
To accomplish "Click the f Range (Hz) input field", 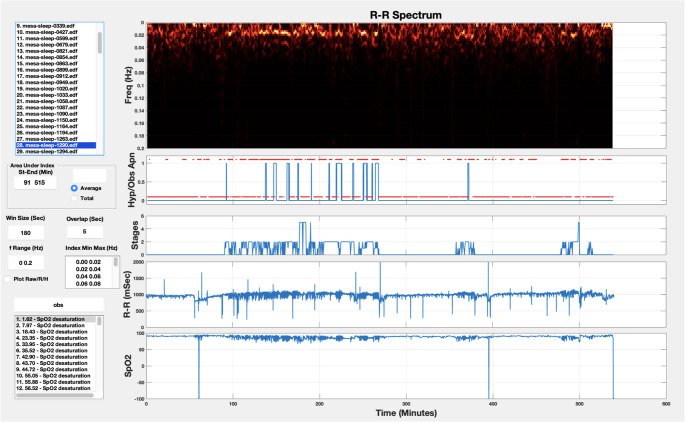I will (26, 263).
